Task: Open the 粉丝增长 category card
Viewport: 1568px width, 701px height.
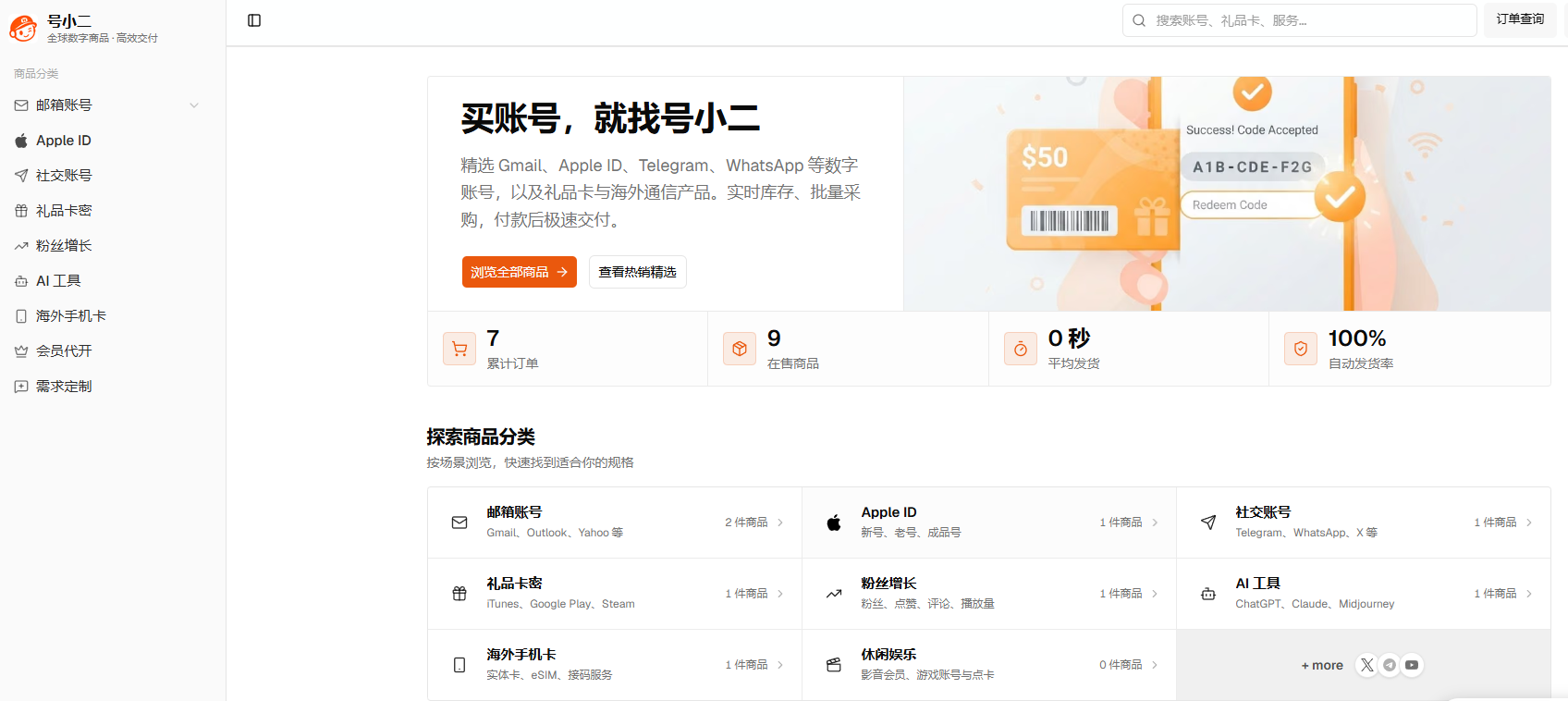Action: coord(989,594)
